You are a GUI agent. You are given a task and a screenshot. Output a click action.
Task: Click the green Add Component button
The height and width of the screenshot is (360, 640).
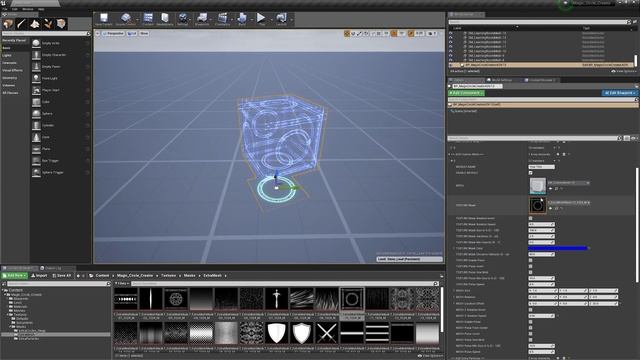pos(466,93)
